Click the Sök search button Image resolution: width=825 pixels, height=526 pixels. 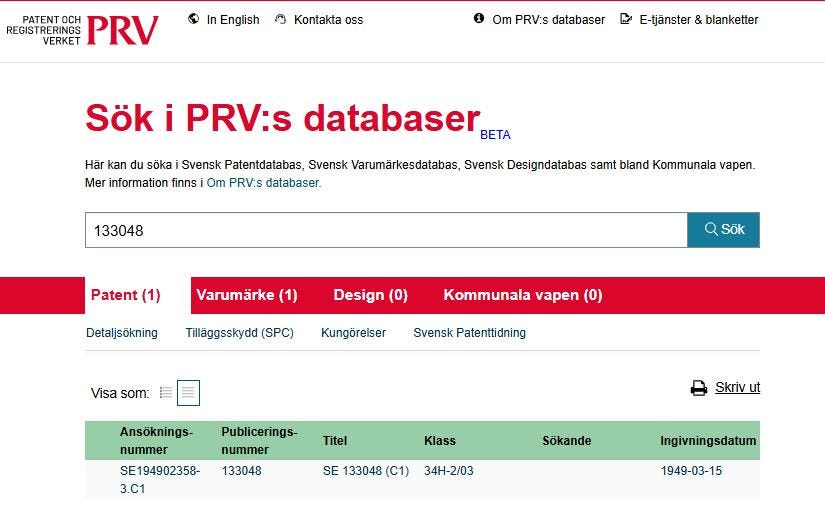point(723,230)
